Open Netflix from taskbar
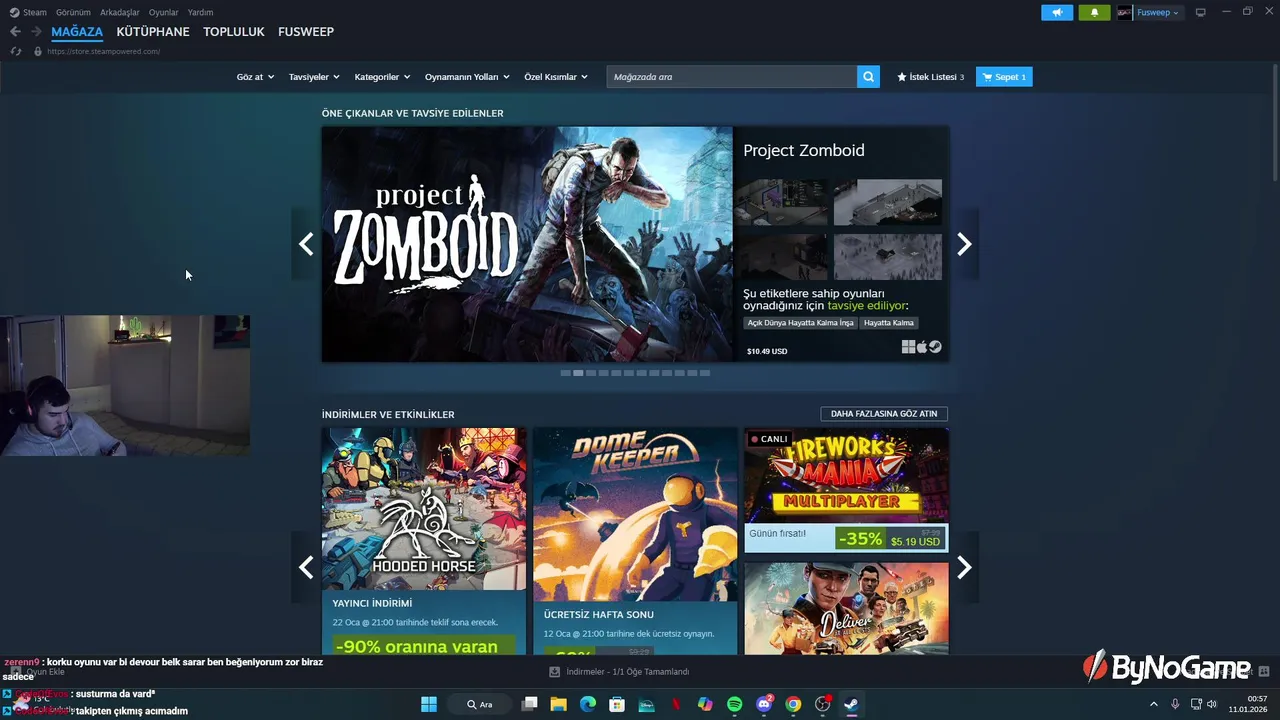Image resolution: width=1280 pixels, height=720 pixels. point(676,704)
